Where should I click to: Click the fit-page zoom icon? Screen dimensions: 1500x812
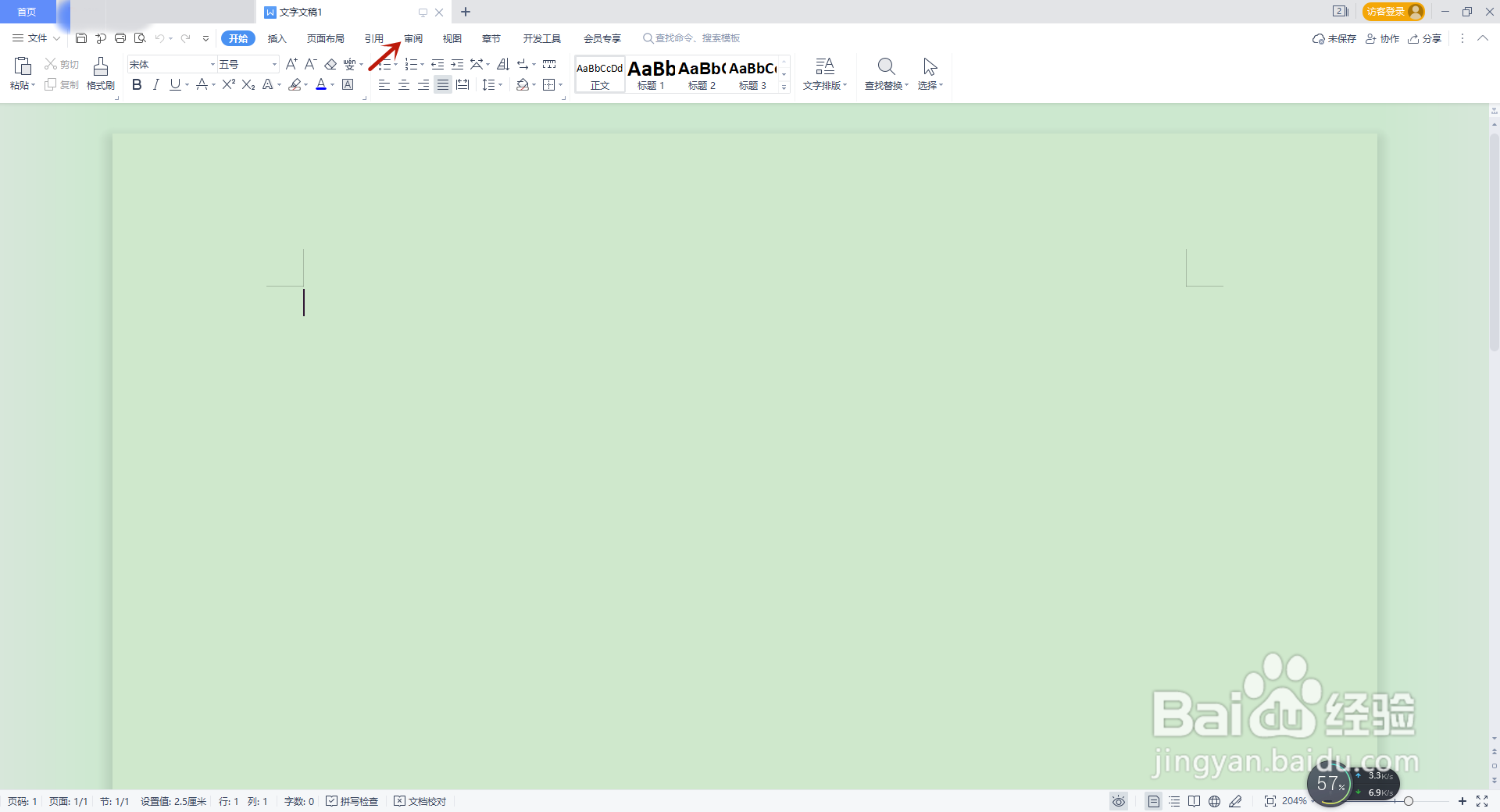point(1270,801)
